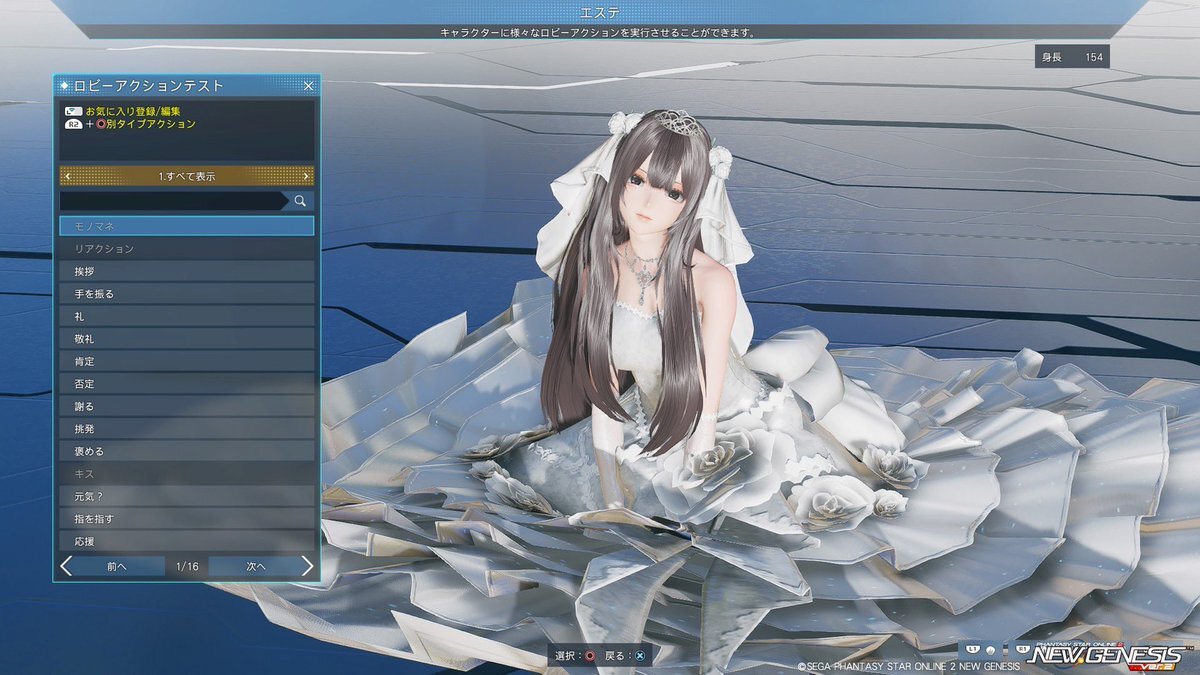Select the リアクション lobby action

[187, 248]
